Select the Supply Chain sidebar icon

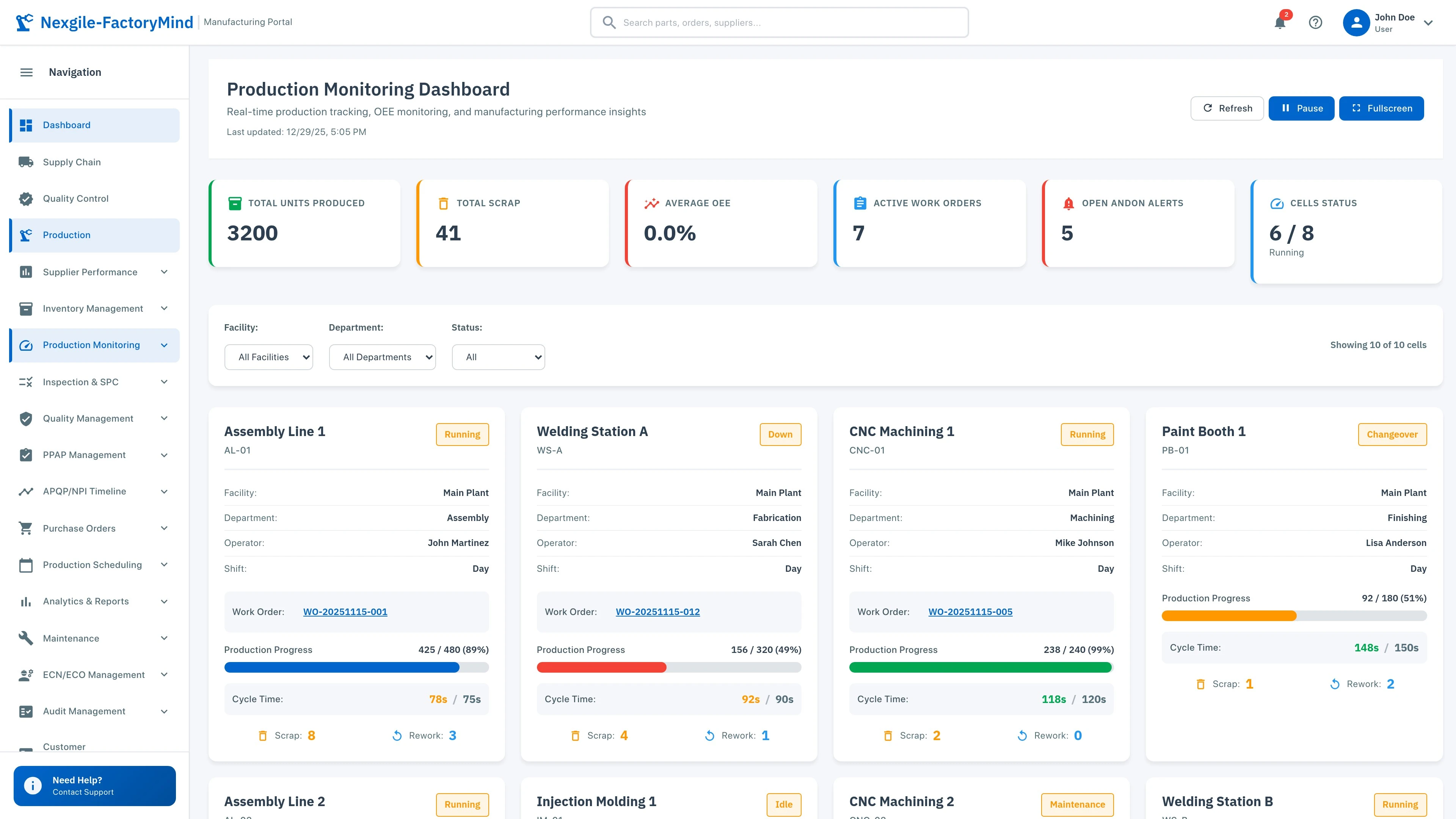pos(26,162)
